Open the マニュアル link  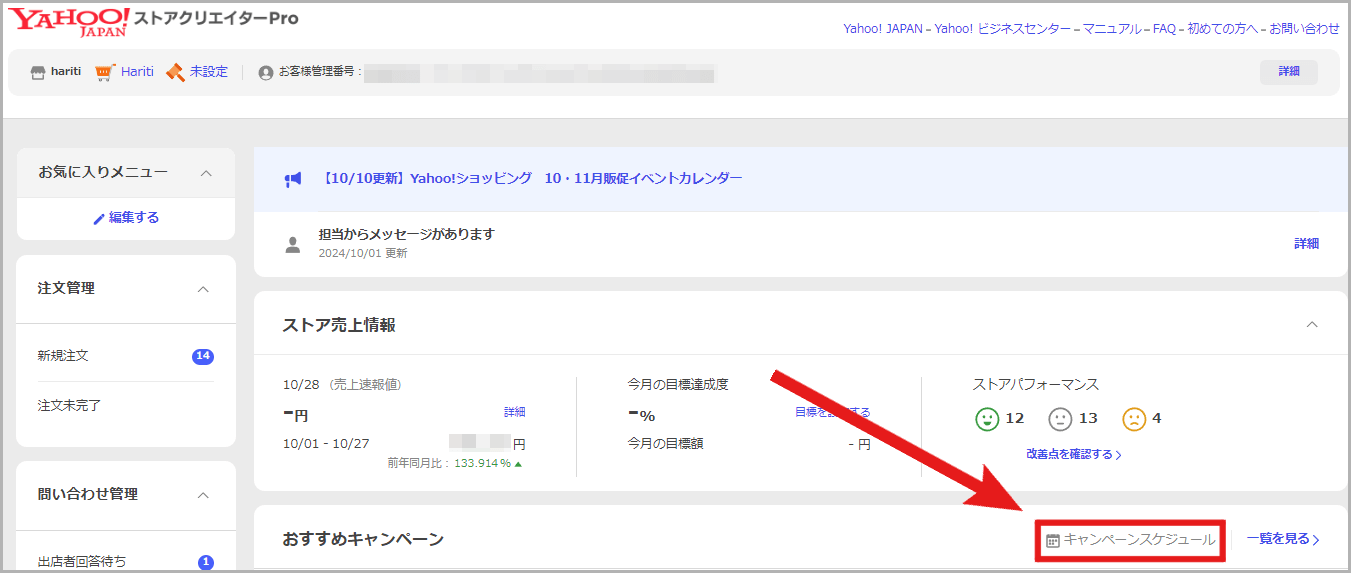1111,29
